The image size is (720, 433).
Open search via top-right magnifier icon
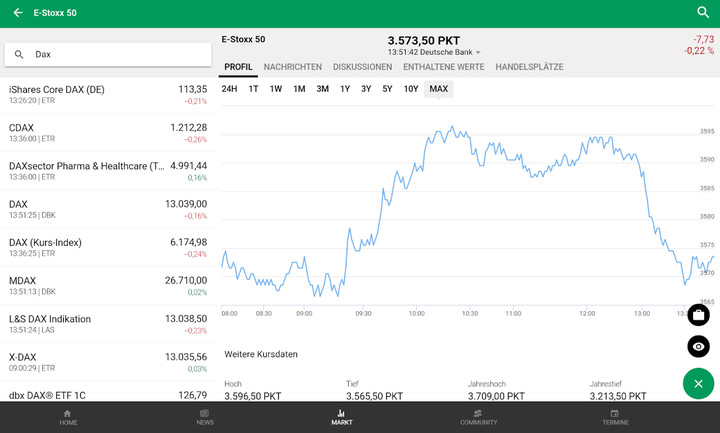click(702, 13)
